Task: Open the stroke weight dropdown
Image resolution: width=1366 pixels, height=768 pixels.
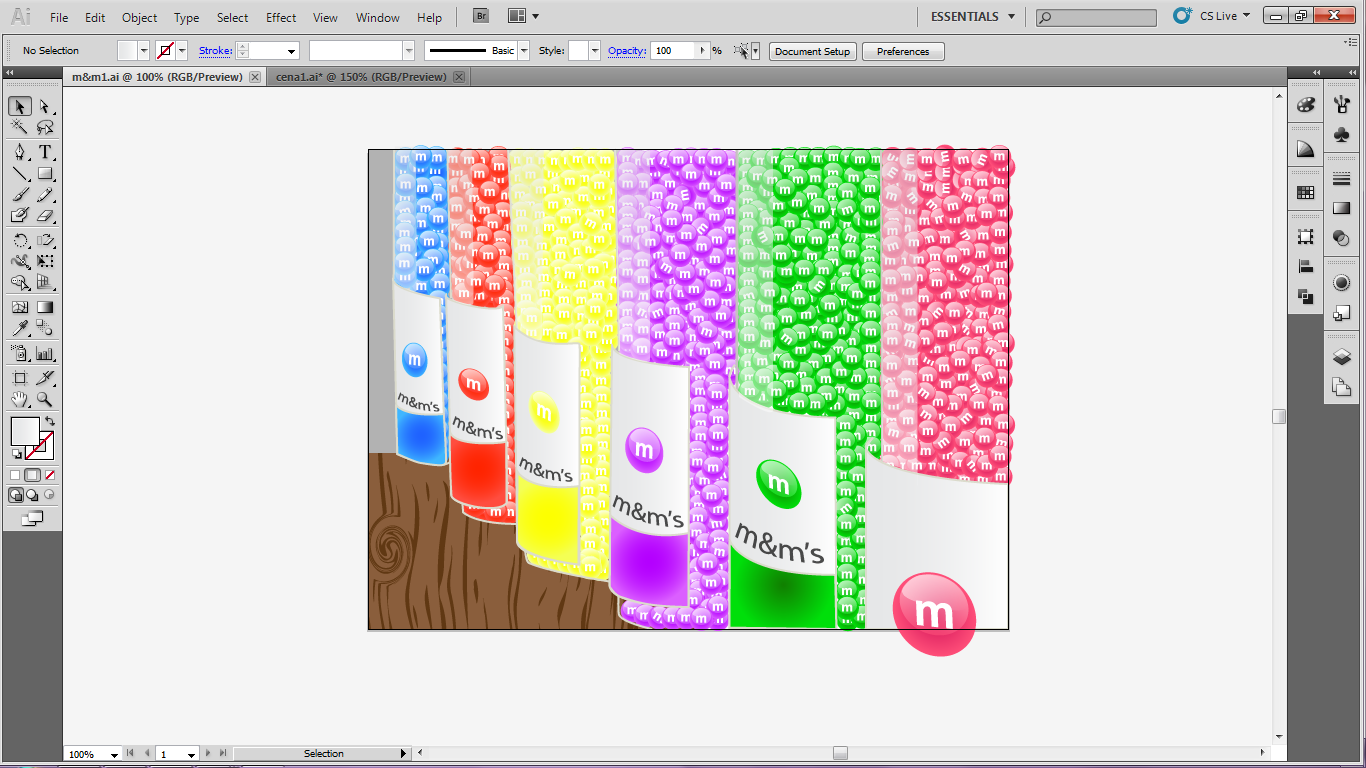Action: pos(292,51)
